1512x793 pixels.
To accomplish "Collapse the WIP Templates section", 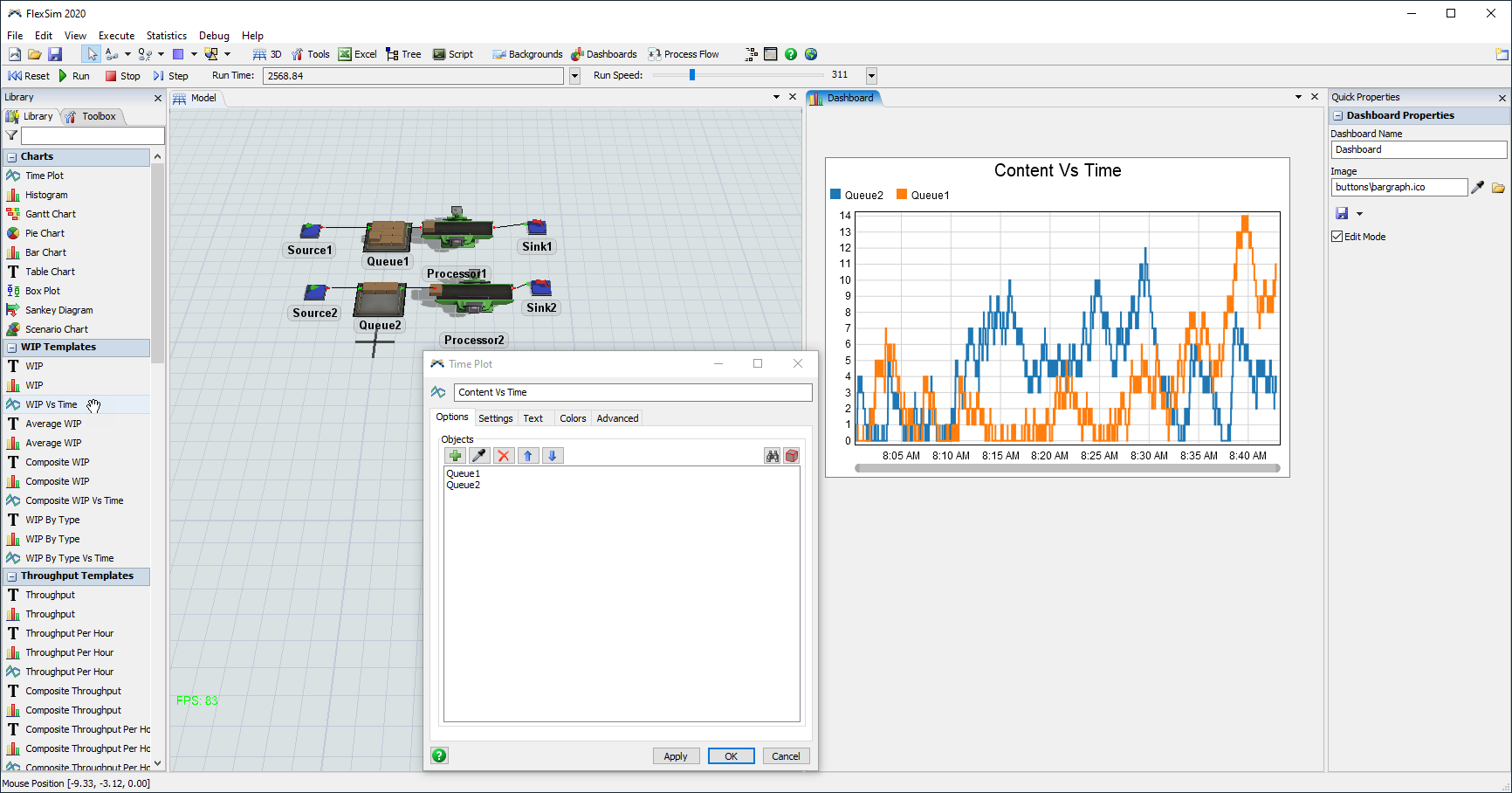I will (x=12, y=348).
